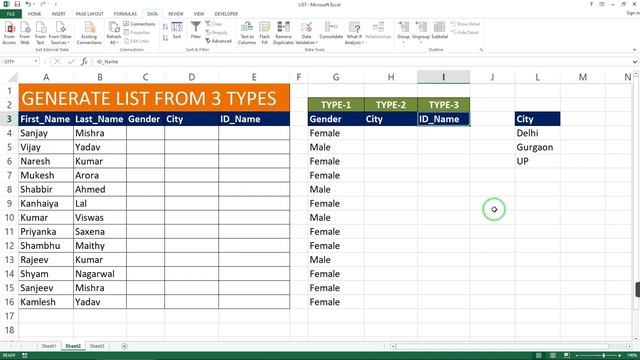
Task: Confirm the entry with the formula bar checkmark
Action: pos(71,61)
